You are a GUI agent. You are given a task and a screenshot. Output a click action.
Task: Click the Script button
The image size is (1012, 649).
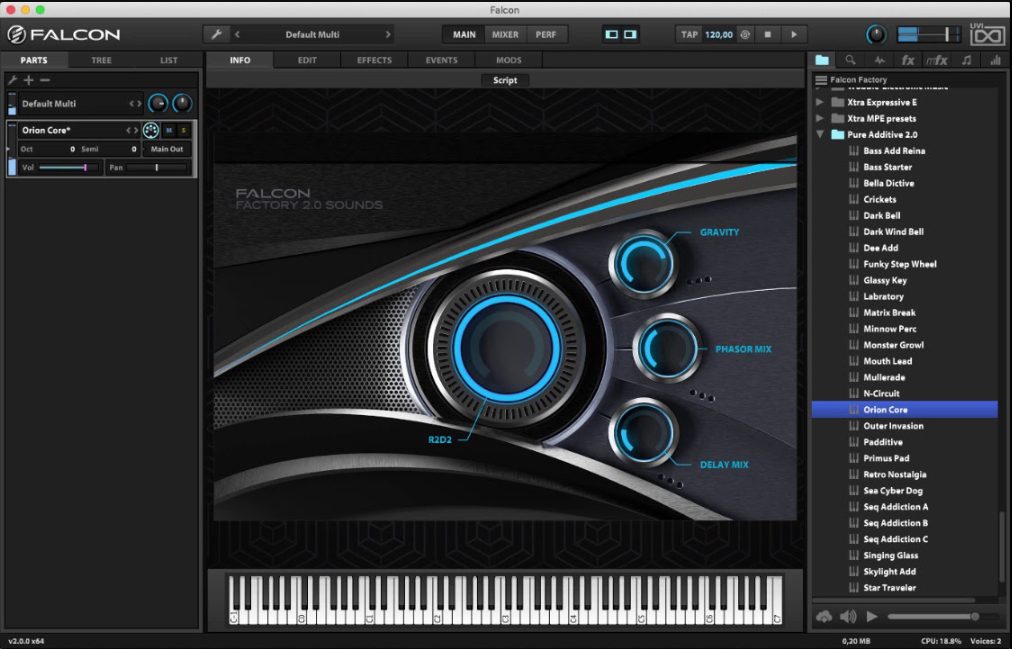point(505,80)
